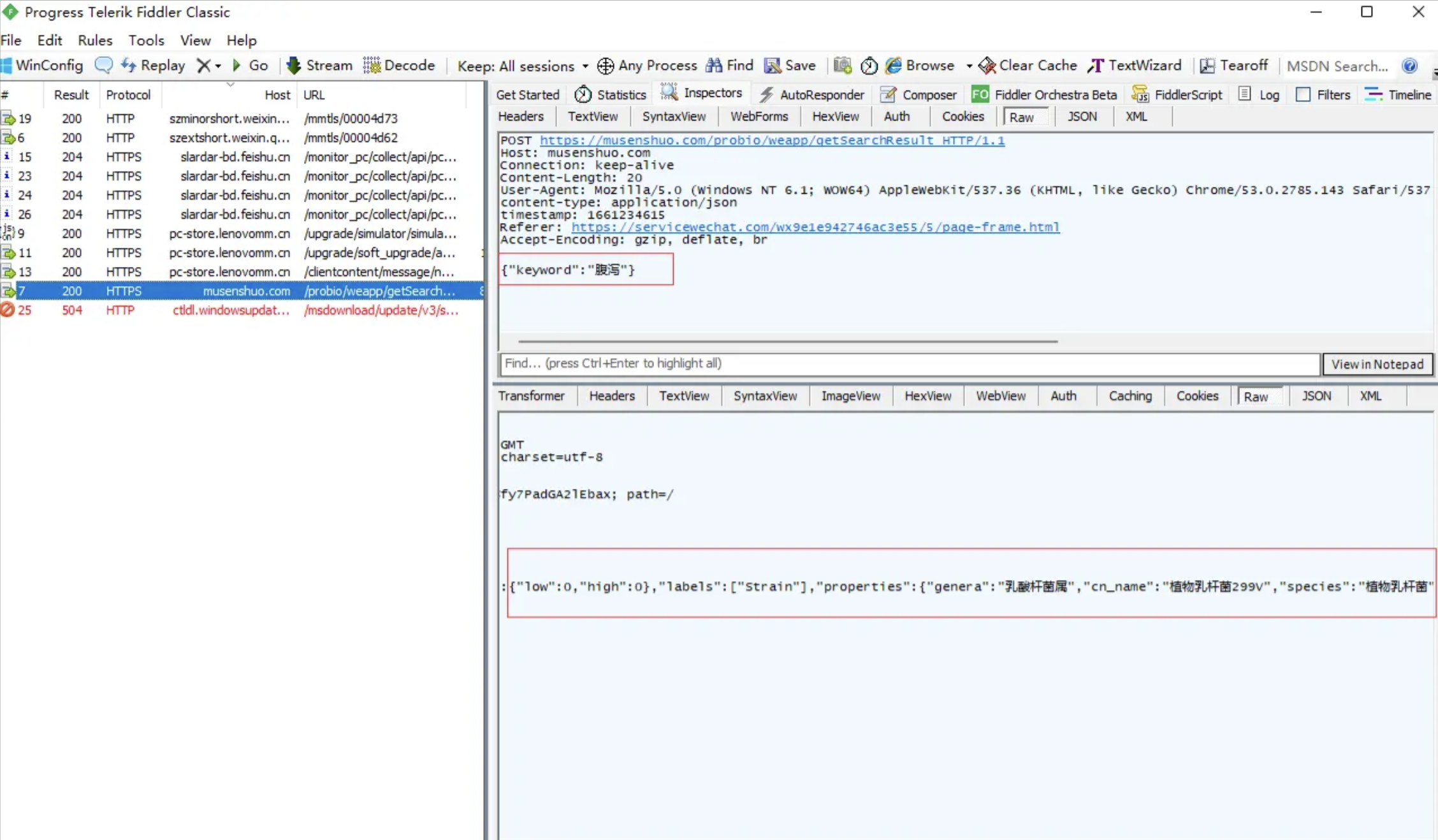Click the JS icon of session 9
The width and height of the screenshot is (1438, 840).
pyautogui.click(x=8, y=233)
